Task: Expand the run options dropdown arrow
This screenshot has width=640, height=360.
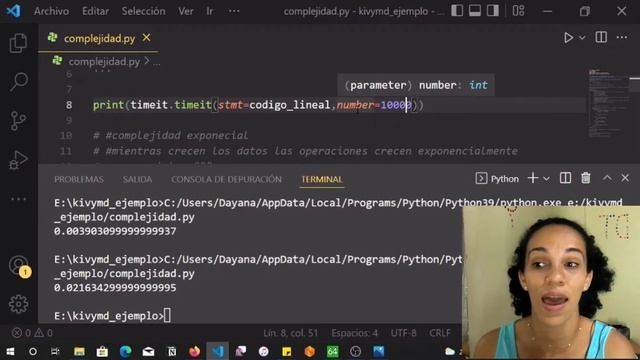Action: [582, 38]
